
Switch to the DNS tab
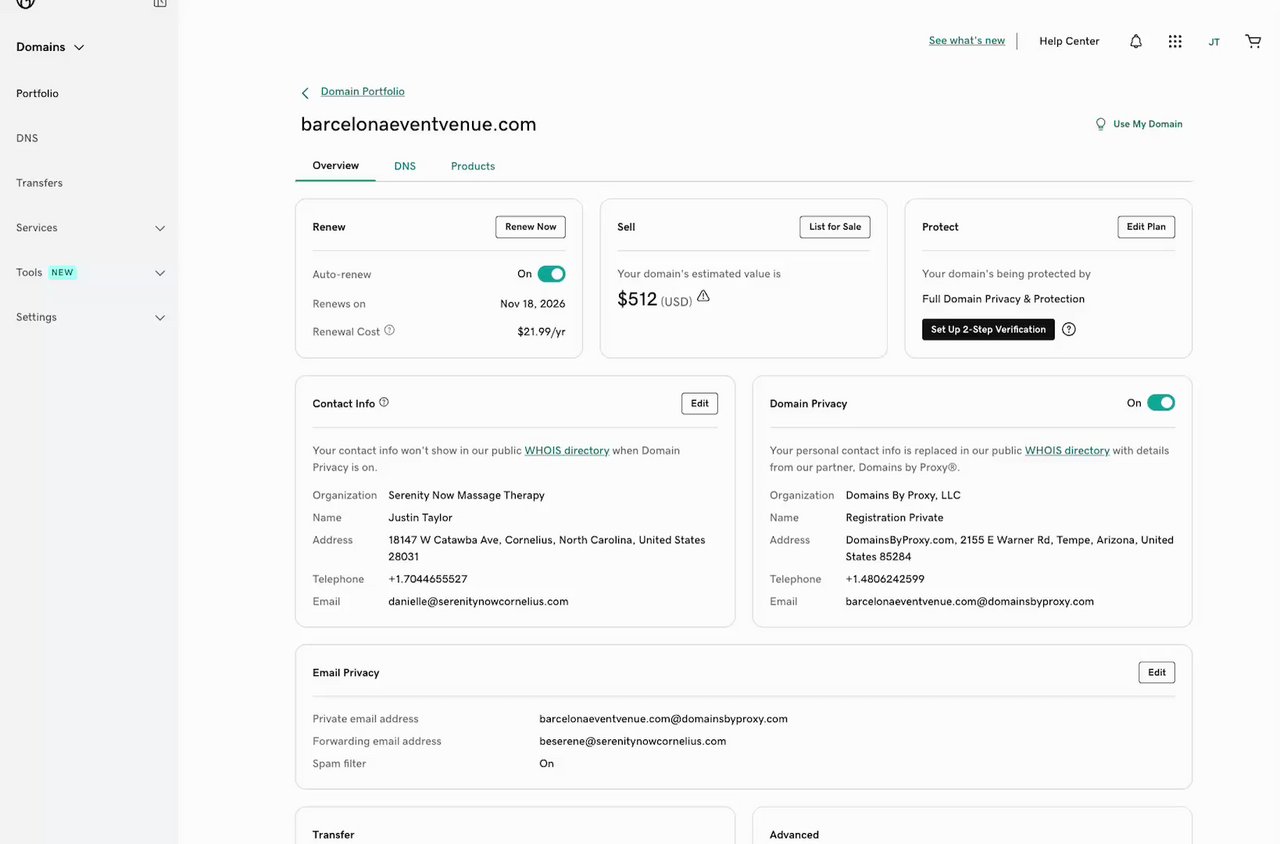405,166
